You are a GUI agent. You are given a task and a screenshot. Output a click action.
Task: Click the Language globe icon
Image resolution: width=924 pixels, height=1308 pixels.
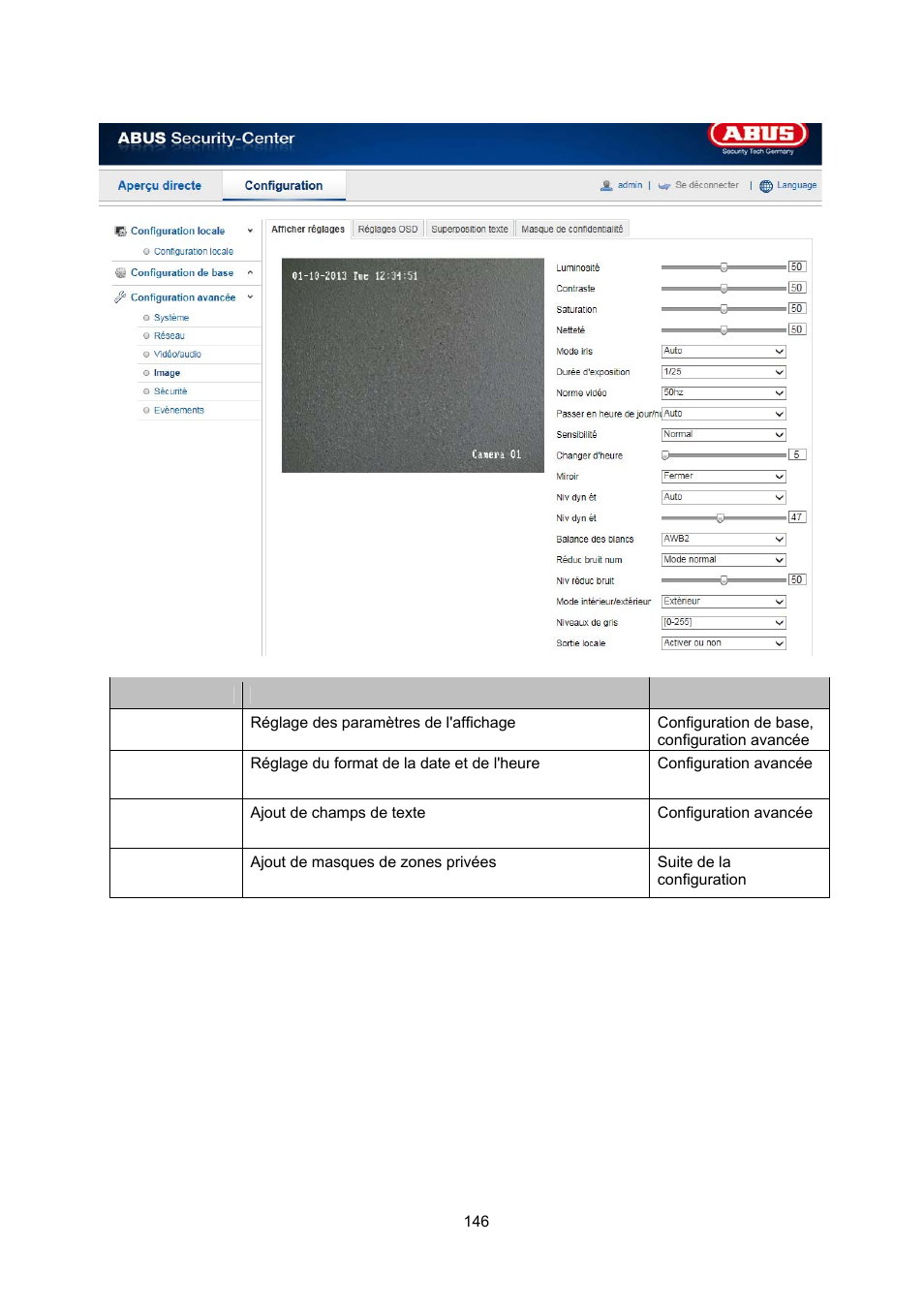766,186
